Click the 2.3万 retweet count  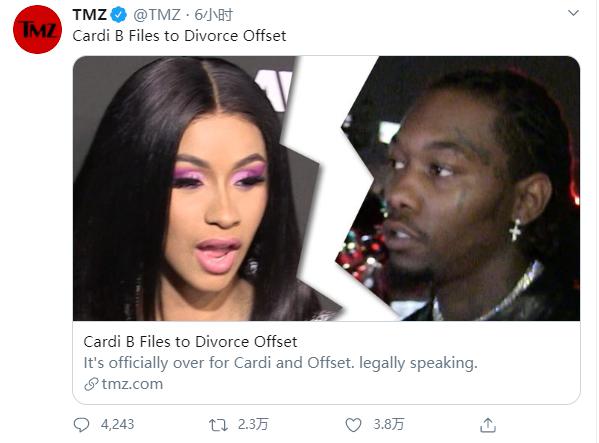tap(253, 424)
